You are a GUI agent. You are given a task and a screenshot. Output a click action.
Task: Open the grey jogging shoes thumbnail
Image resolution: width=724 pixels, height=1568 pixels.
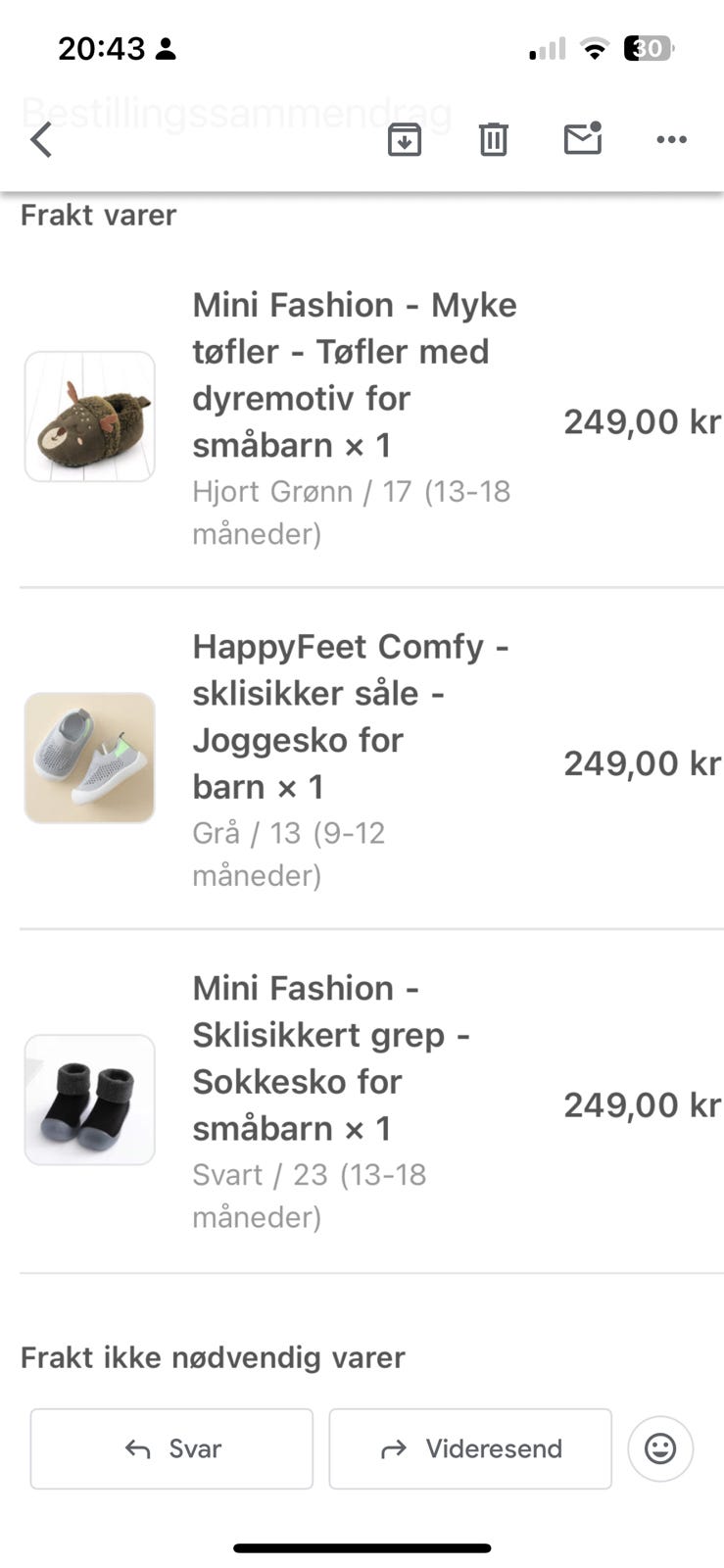click(x=89, y=758)
